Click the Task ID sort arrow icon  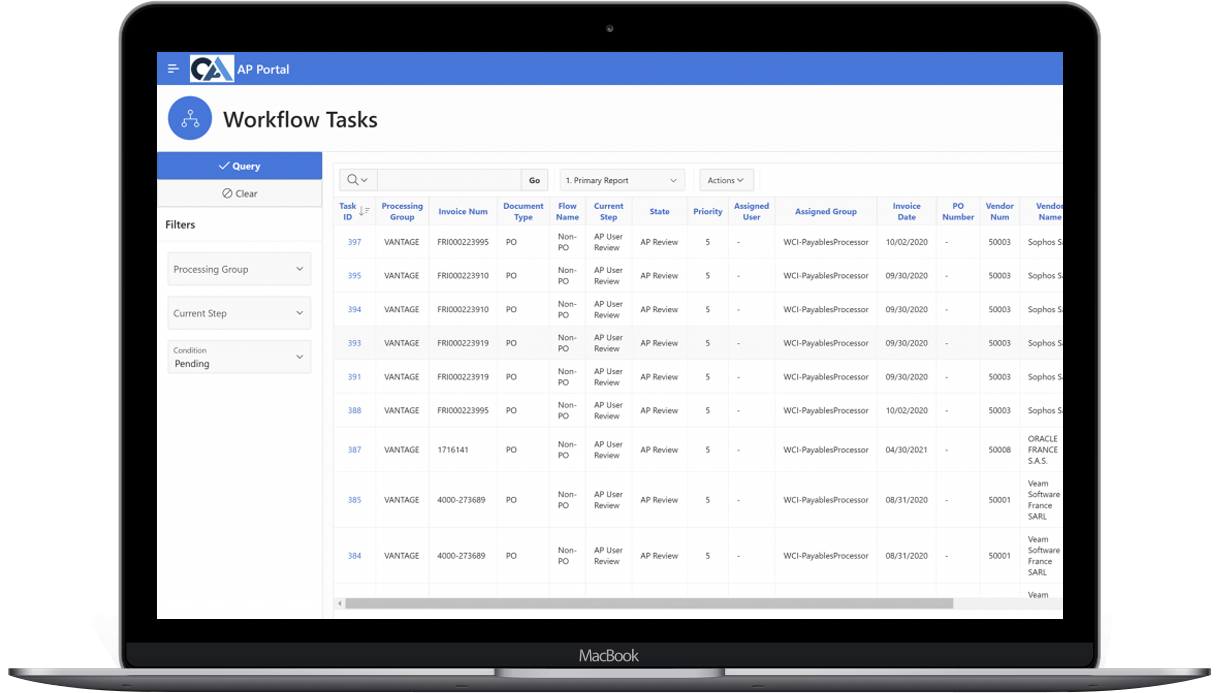pos(364,211)
